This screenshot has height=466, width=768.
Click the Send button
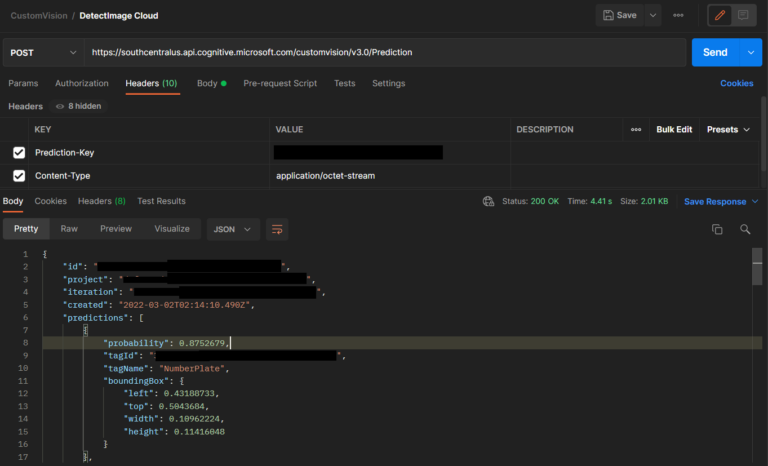715,52
